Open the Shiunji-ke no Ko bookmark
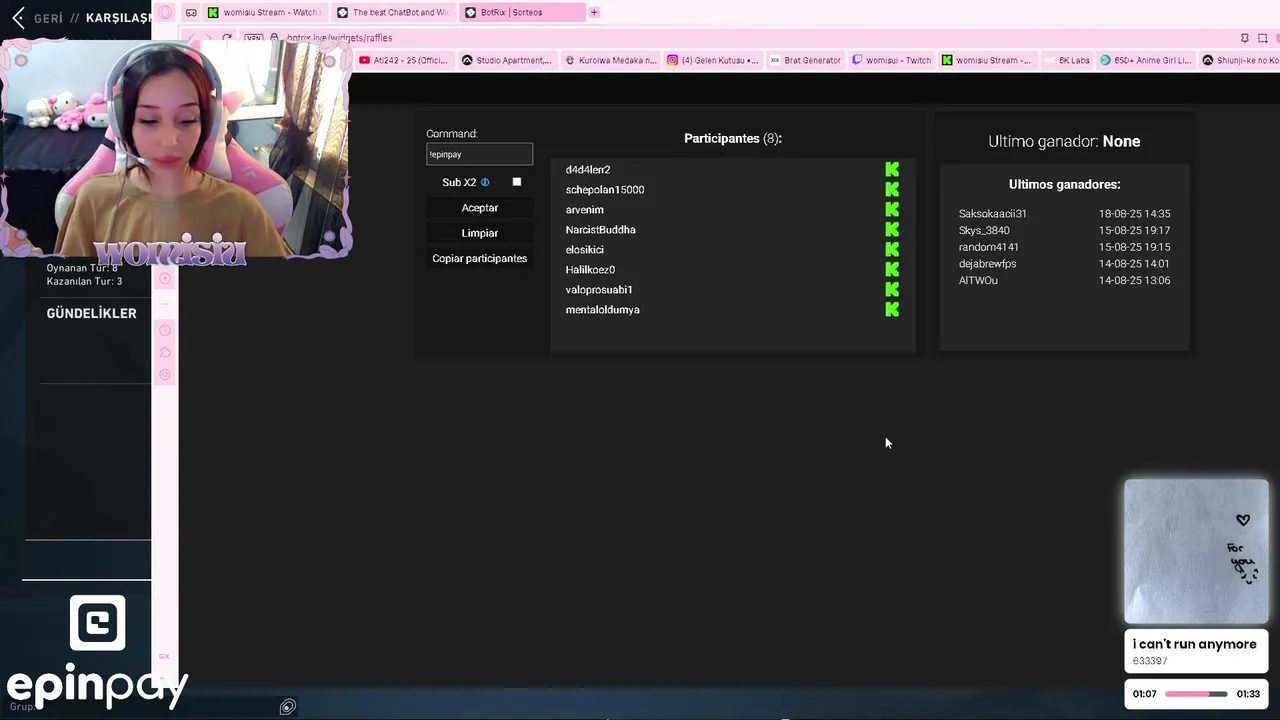Image resolution: width=1280 pixels, height=720 pixels. point(1240,60)
